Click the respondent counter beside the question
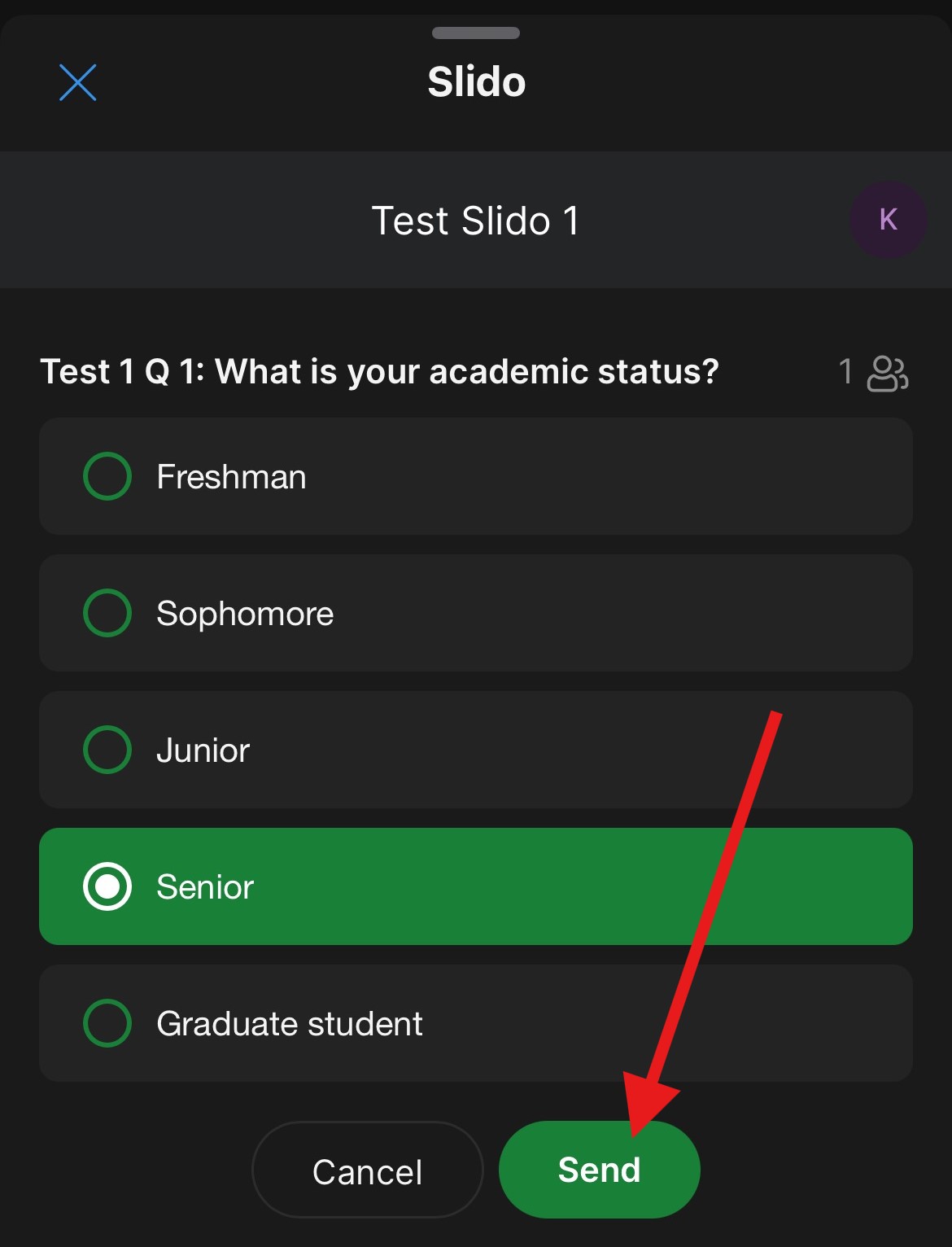 coord(846,373)
